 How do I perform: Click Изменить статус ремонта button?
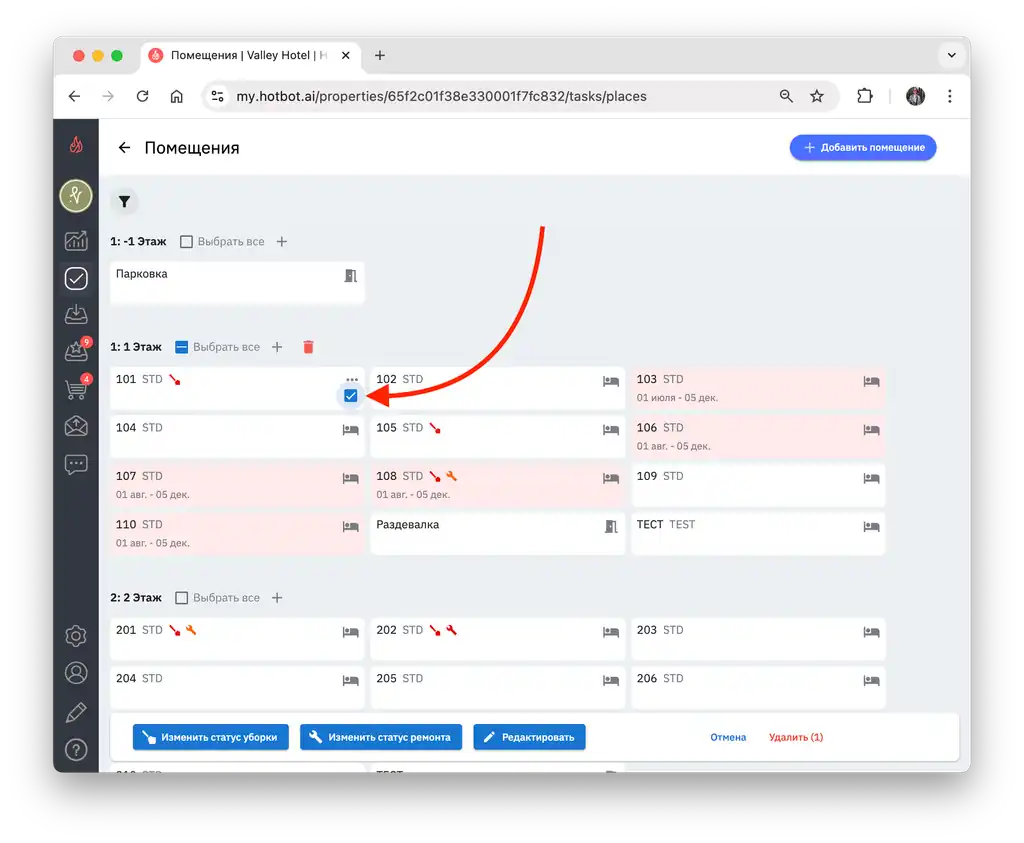coord(381,737)
